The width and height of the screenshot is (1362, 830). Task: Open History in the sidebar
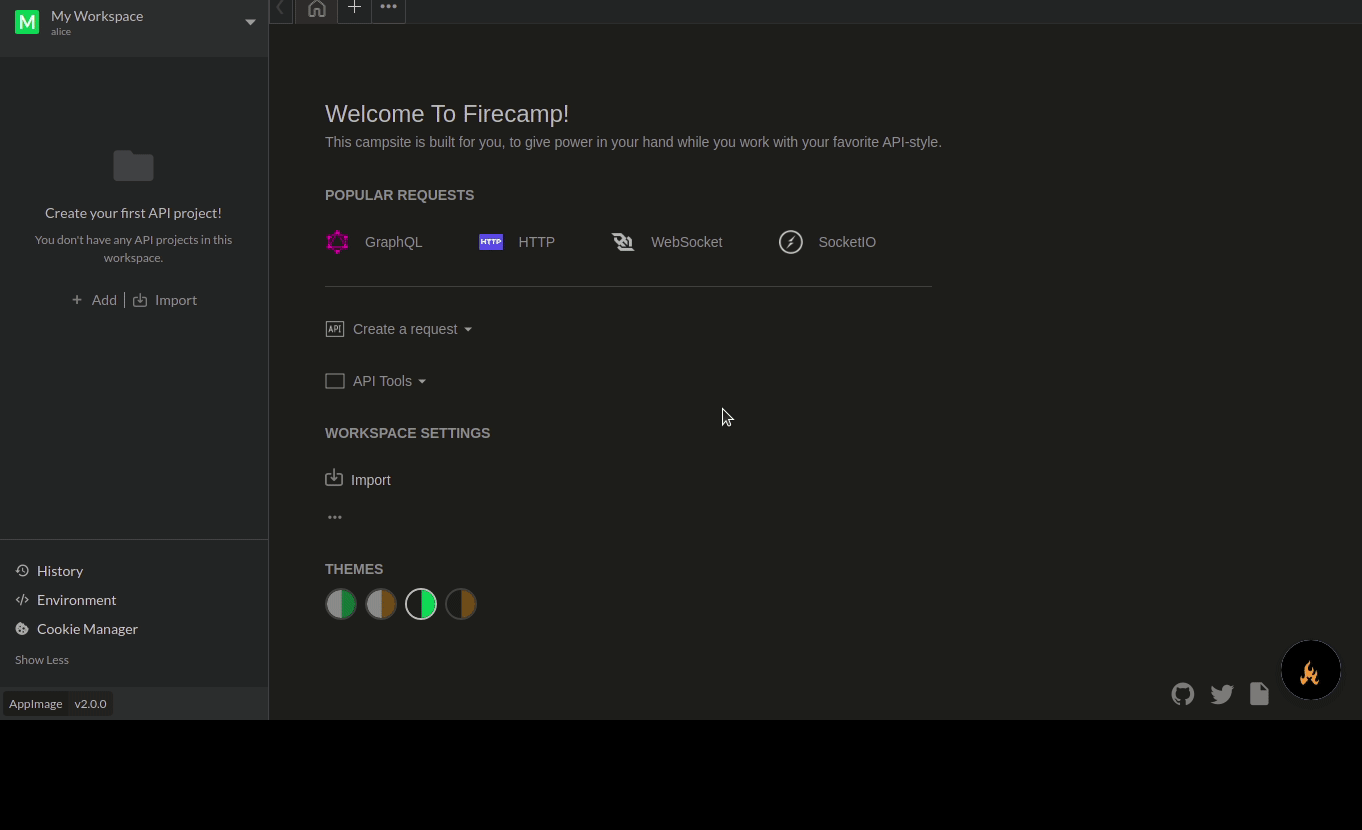50,571
